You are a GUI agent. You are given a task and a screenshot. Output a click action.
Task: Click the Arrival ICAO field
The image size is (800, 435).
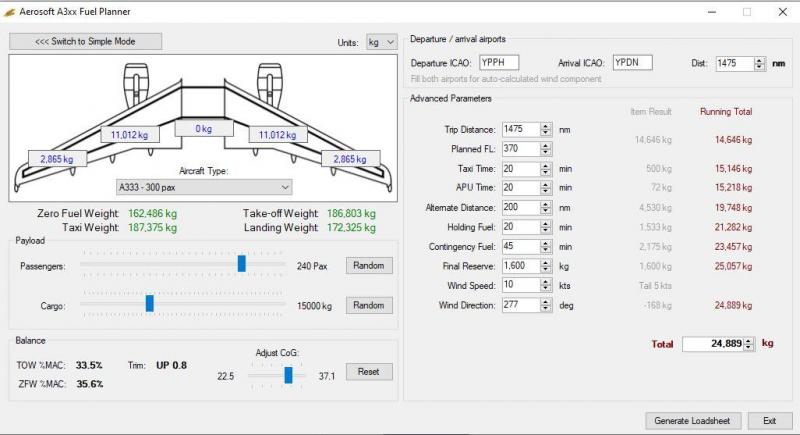click(x=633, y=63)
